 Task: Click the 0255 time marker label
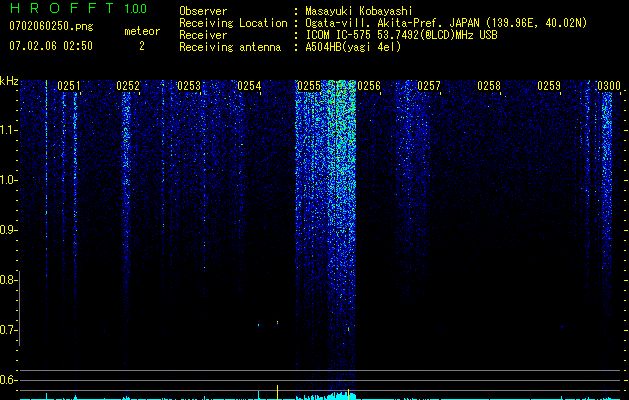[x=309, y=86]
